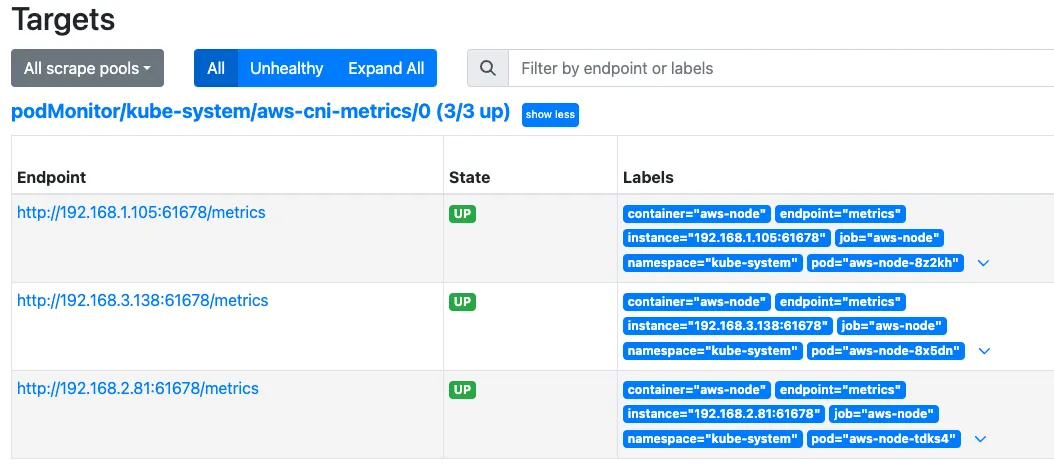
Task: Click pod="aws-node-tdks4" label
Action: [884, 439]
